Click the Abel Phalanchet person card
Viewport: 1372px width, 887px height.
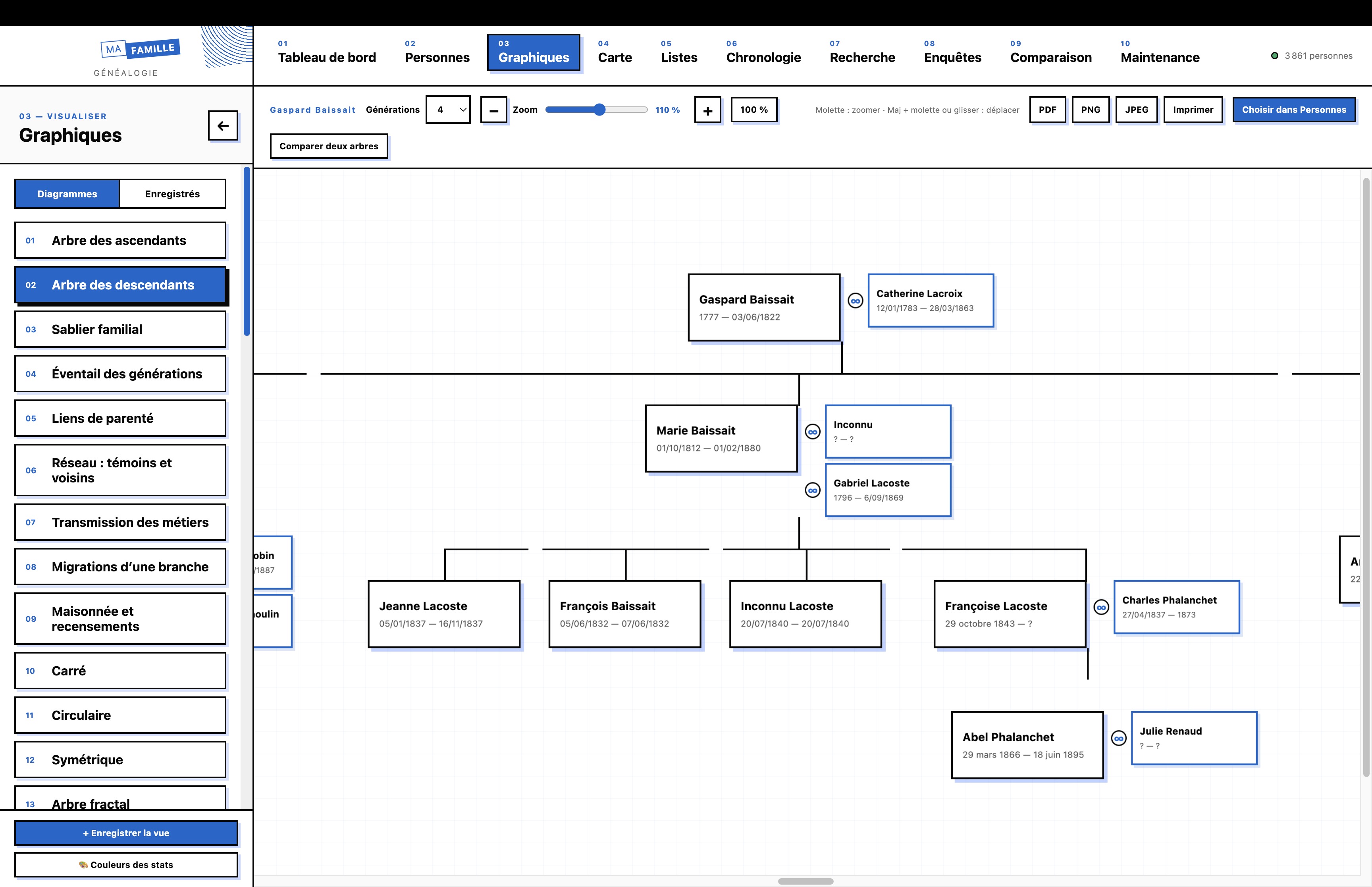[1027, 745]
